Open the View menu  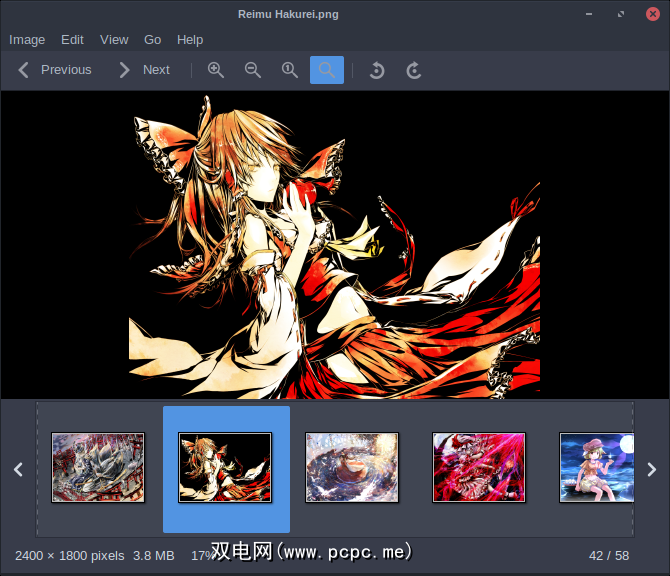tap(114, 40)
